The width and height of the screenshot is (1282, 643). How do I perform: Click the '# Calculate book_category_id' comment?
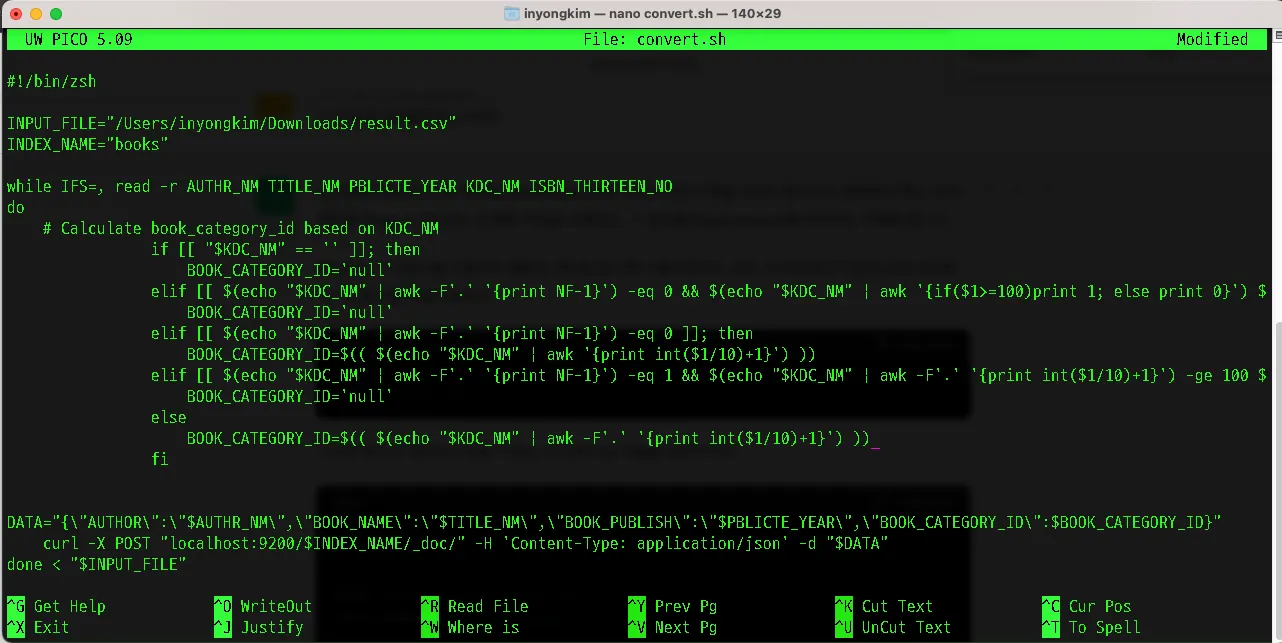pyautogui.click(x=241, y=228)
